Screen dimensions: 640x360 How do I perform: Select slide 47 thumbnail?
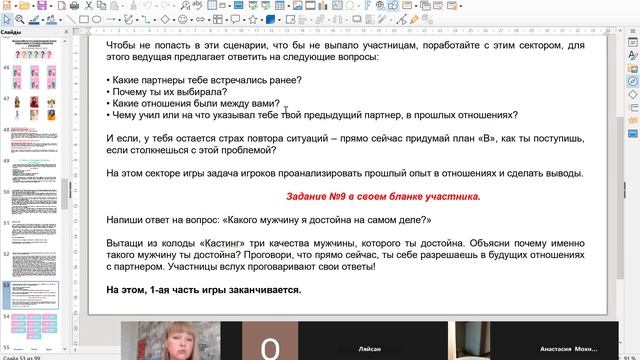click(x=34, y=108)
